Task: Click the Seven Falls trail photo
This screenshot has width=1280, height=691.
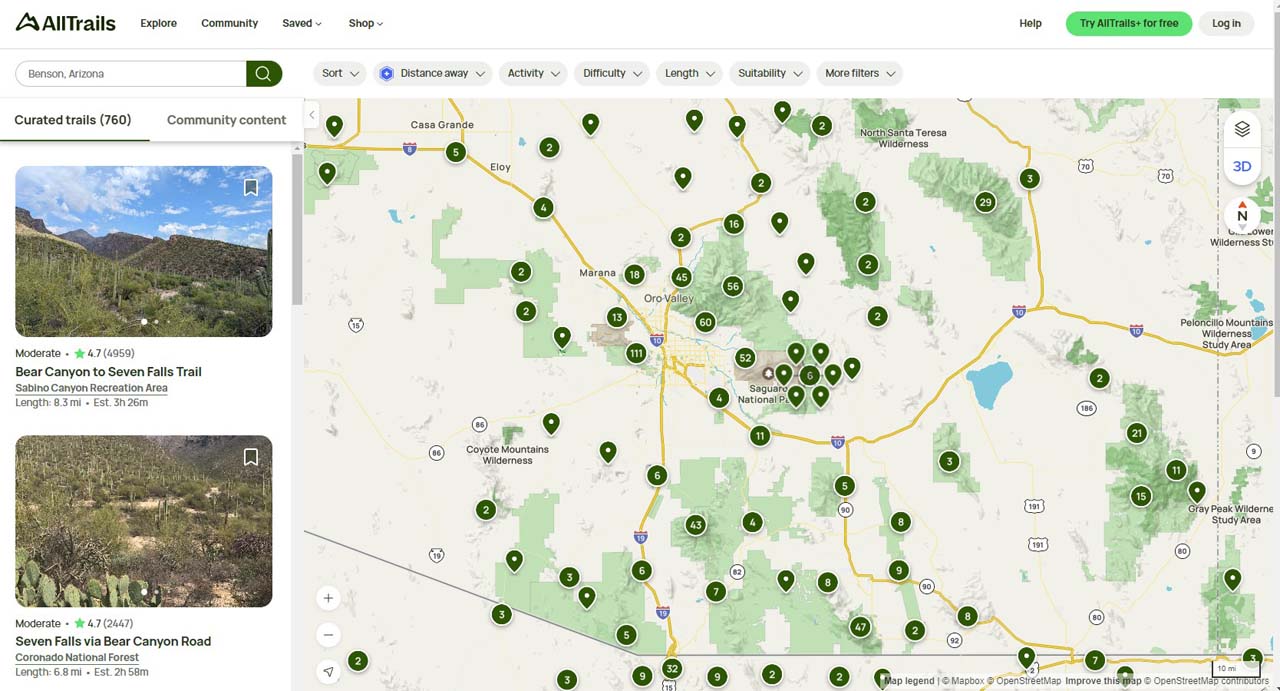Action: tap(144, 521)
